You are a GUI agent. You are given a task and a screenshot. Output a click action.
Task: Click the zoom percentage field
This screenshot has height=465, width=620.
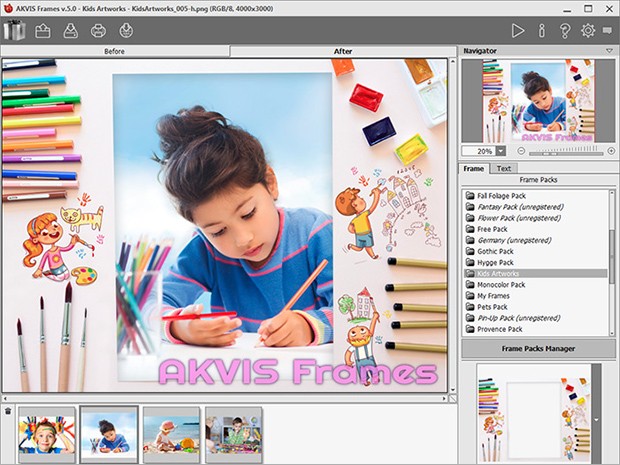tap(479, 151)
